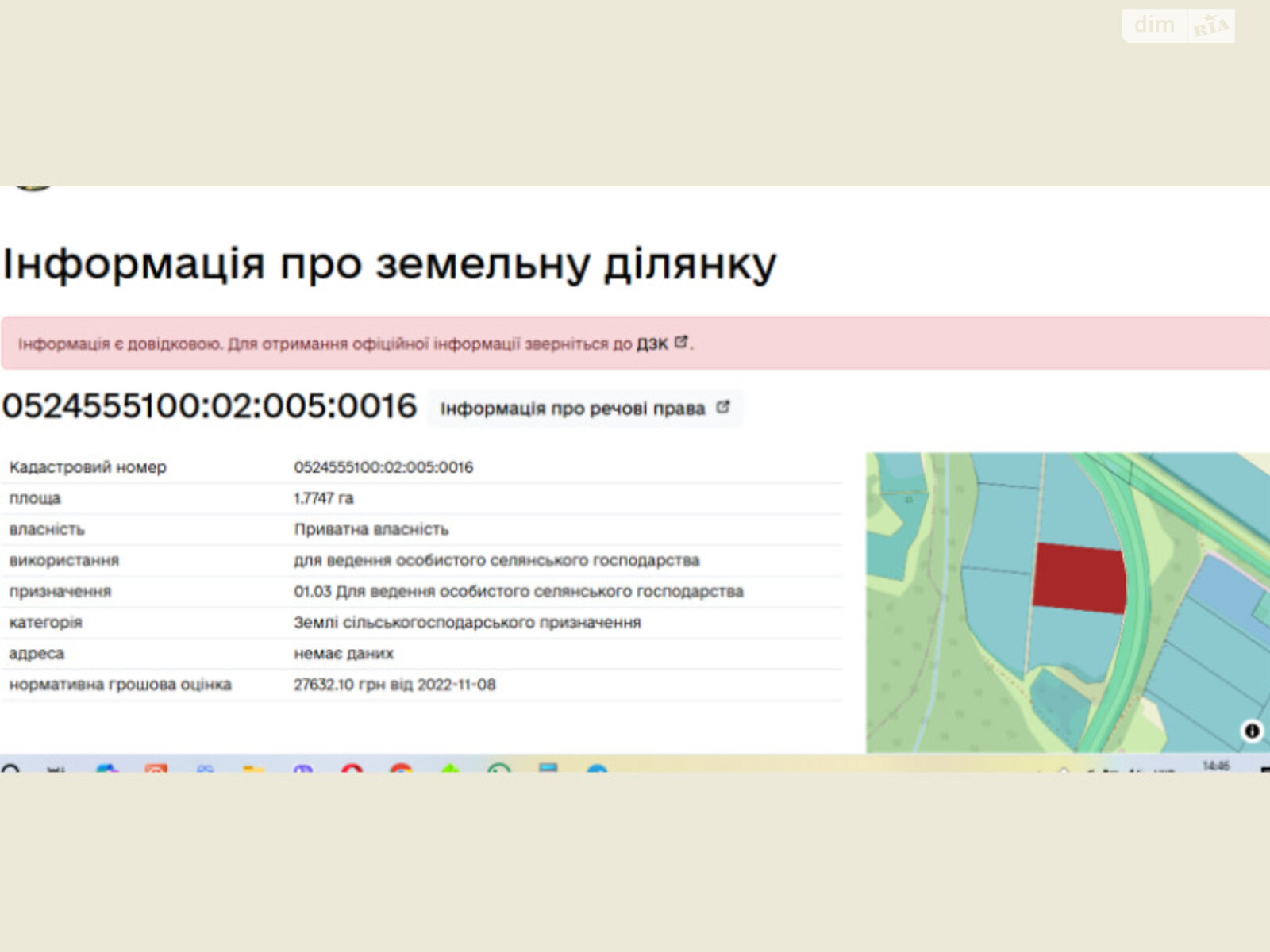Click the info icon on the cadastral map

tap(1252, 728)
